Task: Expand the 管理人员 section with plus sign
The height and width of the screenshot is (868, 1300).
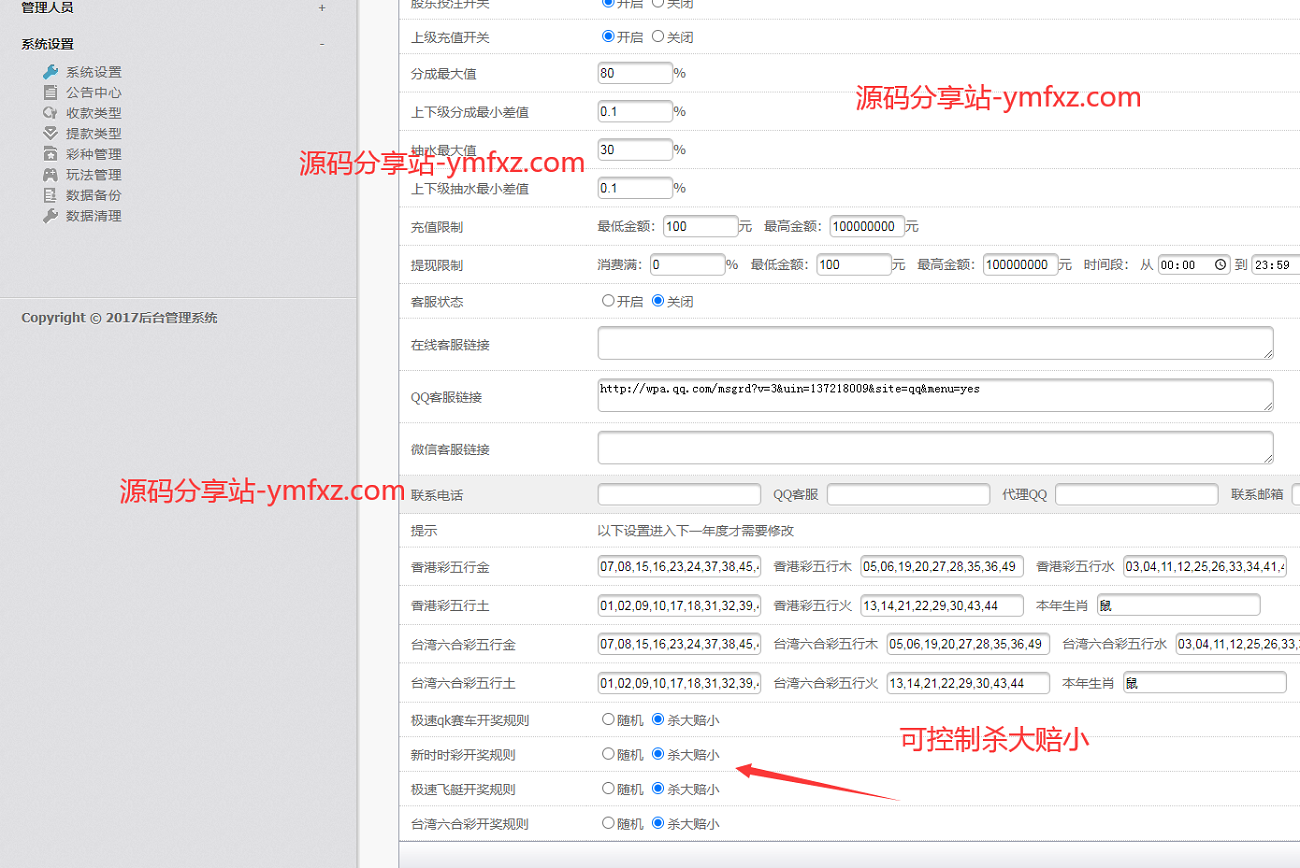Action: [321, 8]
